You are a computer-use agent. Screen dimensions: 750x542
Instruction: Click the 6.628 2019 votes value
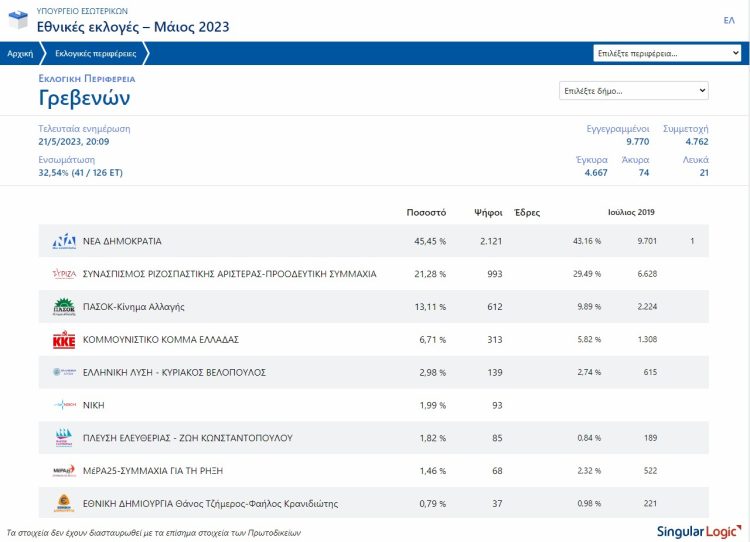point(647,274)
